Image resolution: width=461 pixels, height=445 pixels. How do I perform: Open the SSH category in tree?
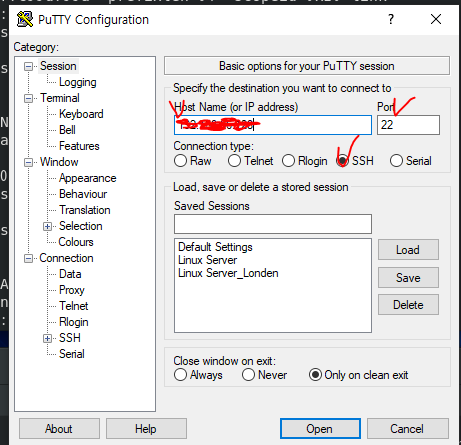coord(70,338)
